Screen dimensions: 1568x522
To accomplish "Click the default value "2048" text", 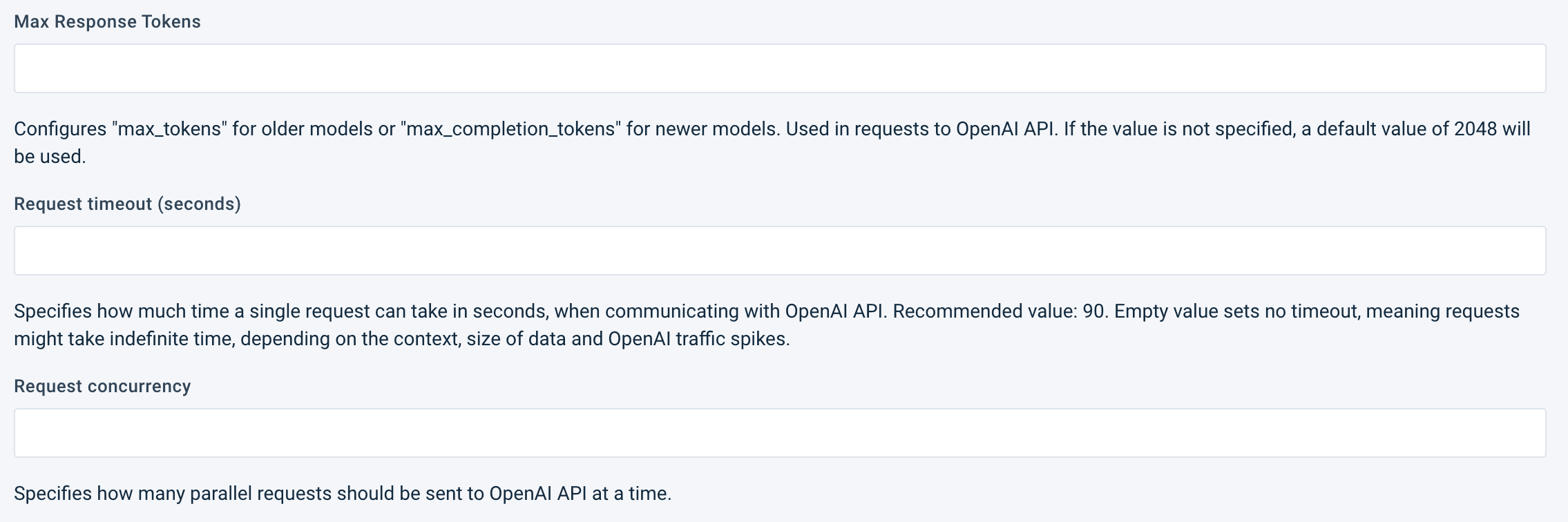I will [1475, 129].
